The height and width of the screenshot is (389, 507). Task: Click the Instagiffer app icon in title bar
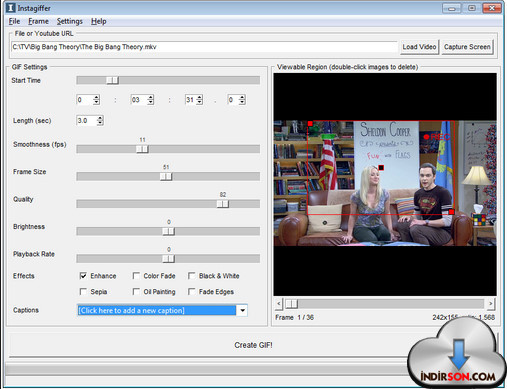click(x=11, y=8)
